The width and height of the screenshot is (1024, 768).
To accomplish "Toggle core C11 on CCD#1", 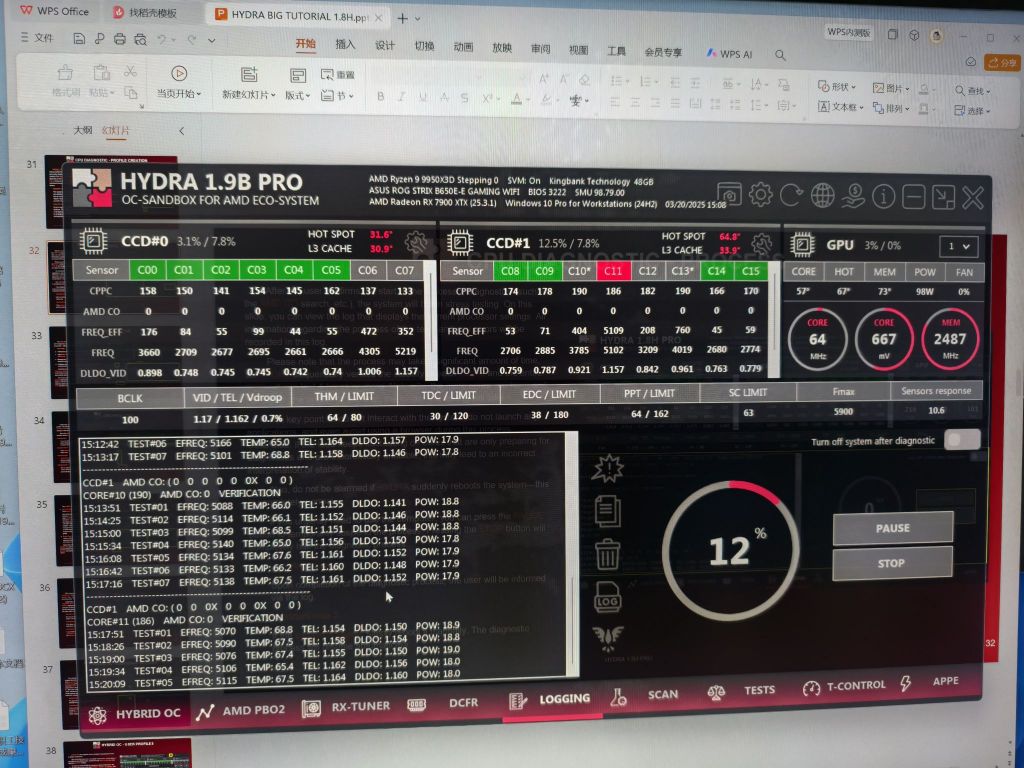I will (614, 271).
